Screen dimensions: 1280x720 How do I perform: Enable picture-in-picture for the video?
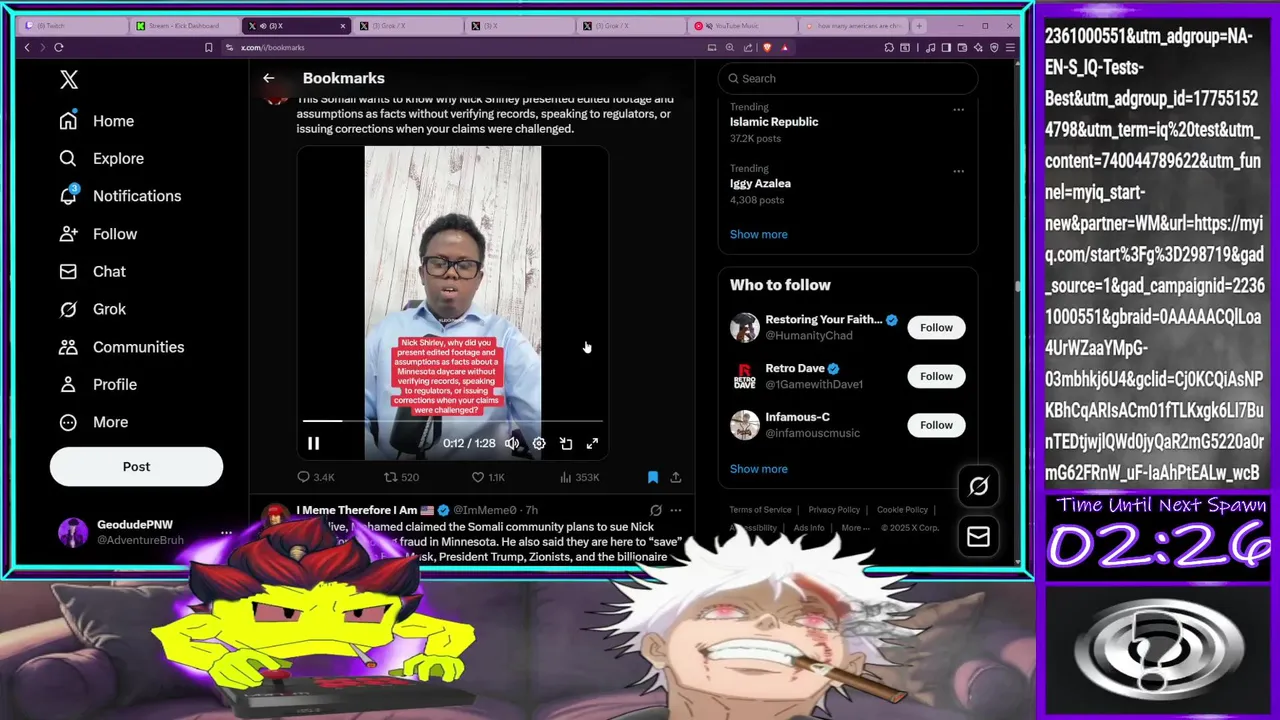[566, 443]
